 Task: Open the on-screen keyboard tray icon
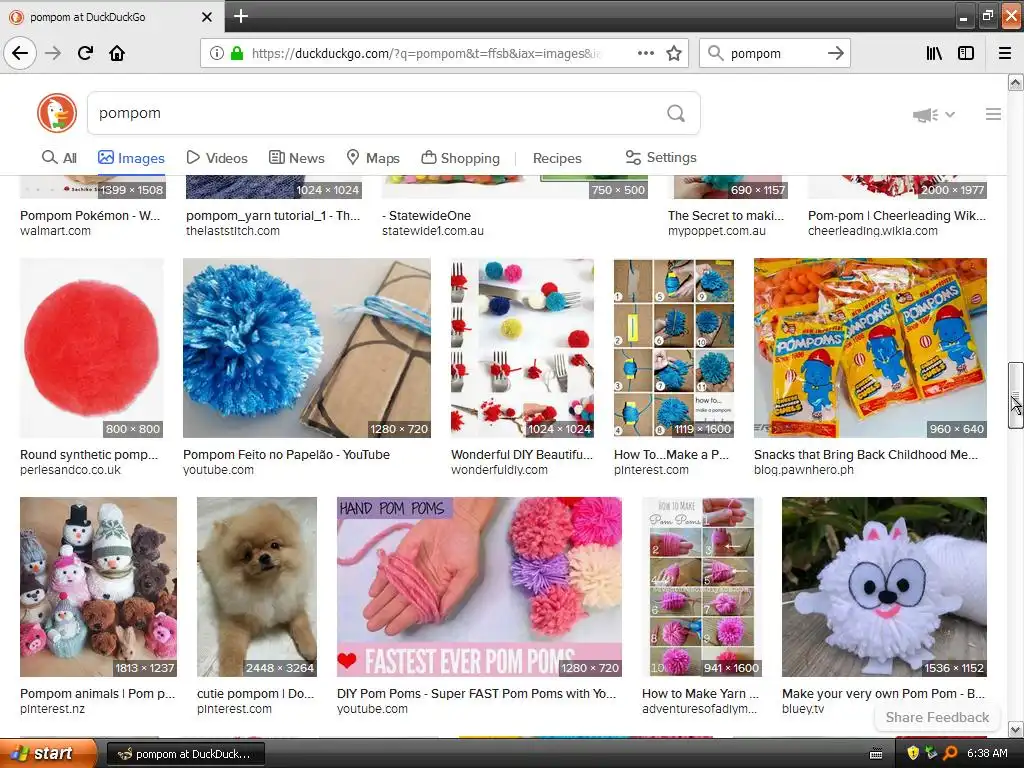tap(876, 754)
